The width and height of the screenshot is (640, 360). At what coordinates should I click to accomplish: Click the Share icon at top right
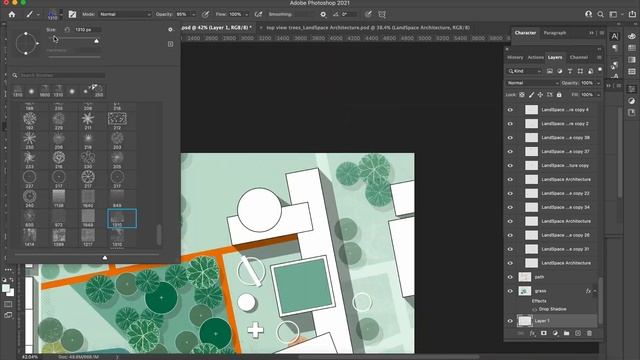click(632, 14)
